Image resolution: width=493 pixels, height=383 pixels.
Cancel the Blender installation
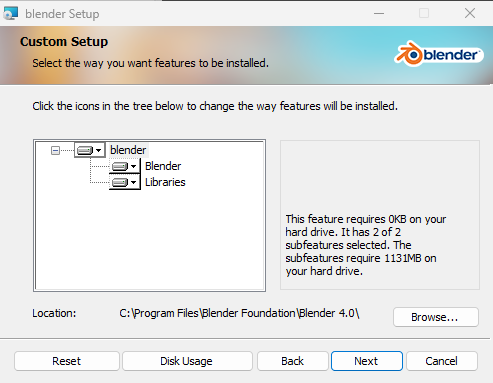[x=442, y=361]
